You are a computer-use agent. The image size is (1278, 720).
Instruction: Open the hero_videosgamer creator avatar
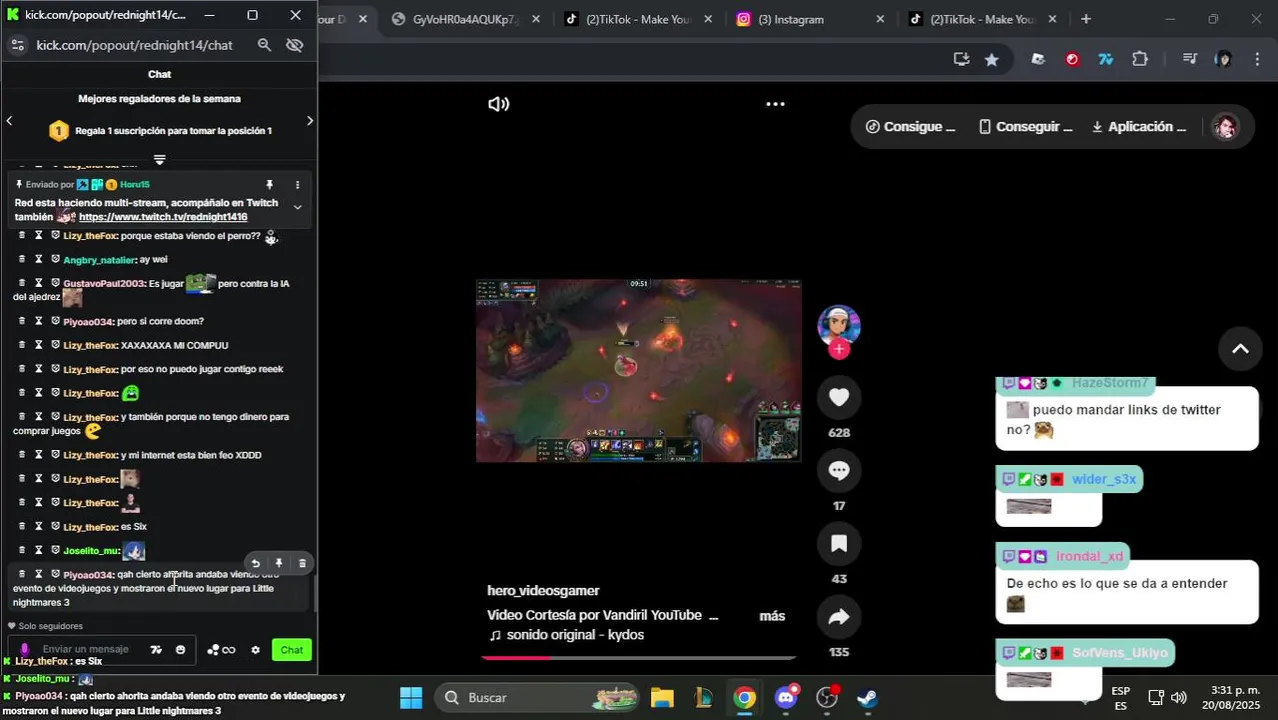click(839, 325)
